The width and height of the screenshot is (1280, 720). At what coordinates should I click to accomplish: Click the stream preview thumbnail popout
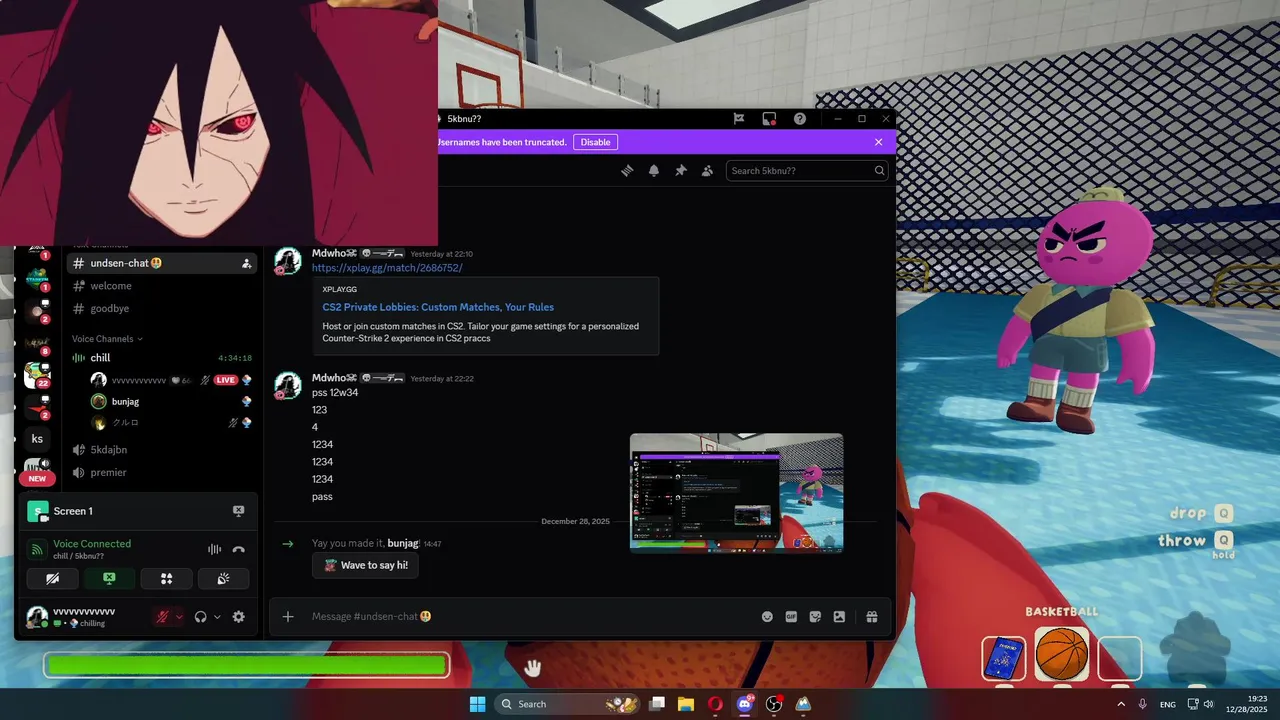click(x=736, y=492)
